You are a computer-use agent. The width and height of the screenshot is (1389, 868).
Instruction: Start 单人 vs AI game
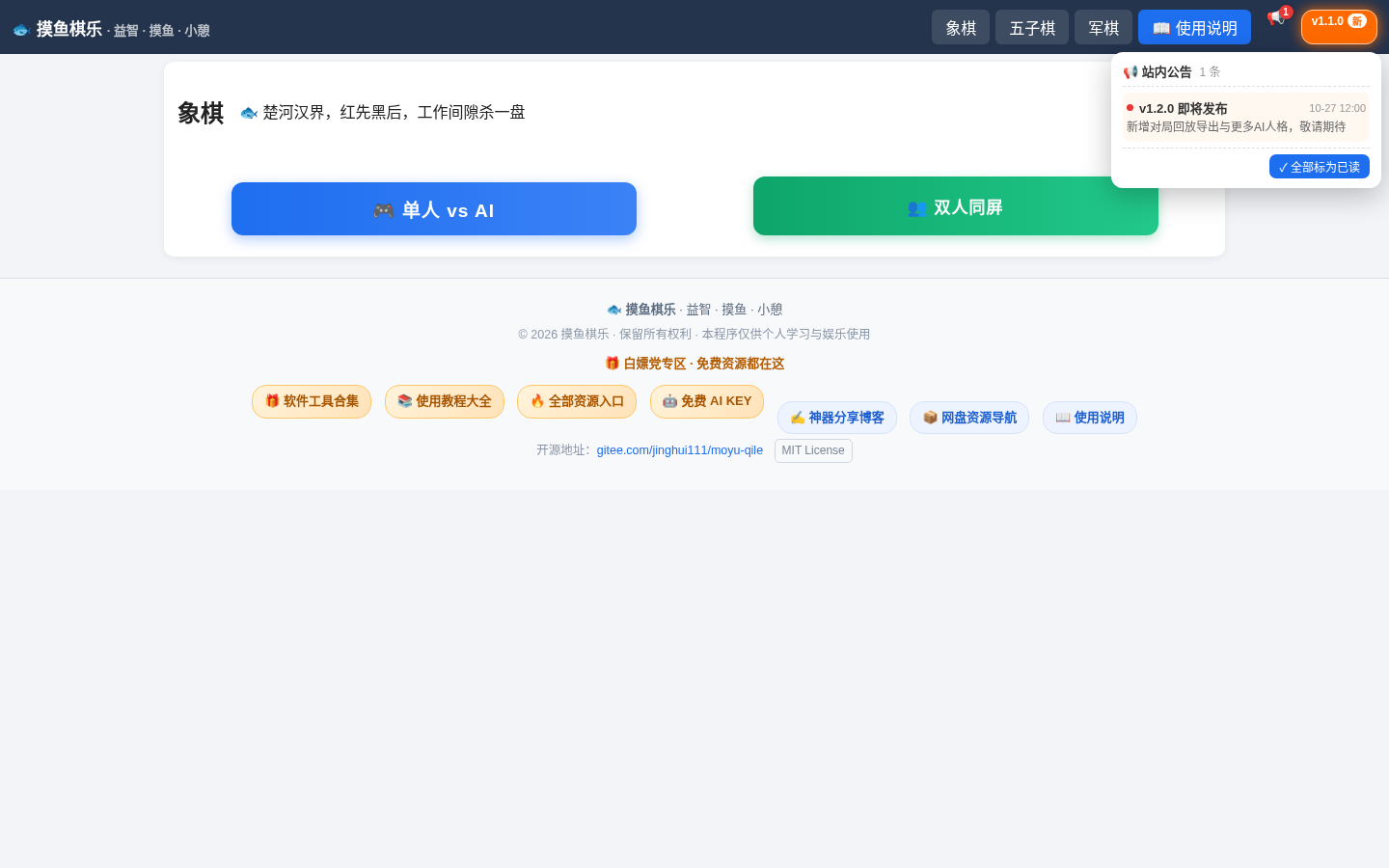pyautogui.click(x=434, y=208)
